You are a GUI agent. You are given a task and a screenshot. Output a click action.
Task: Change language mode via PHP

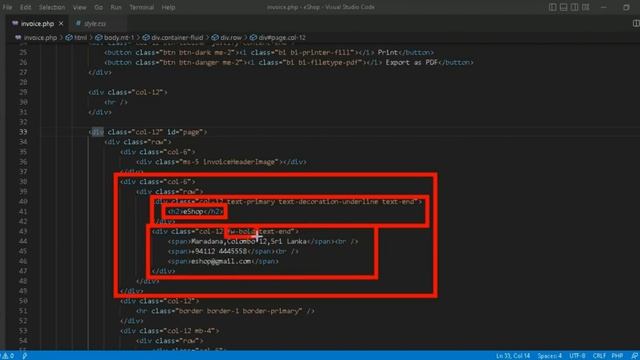617,356
